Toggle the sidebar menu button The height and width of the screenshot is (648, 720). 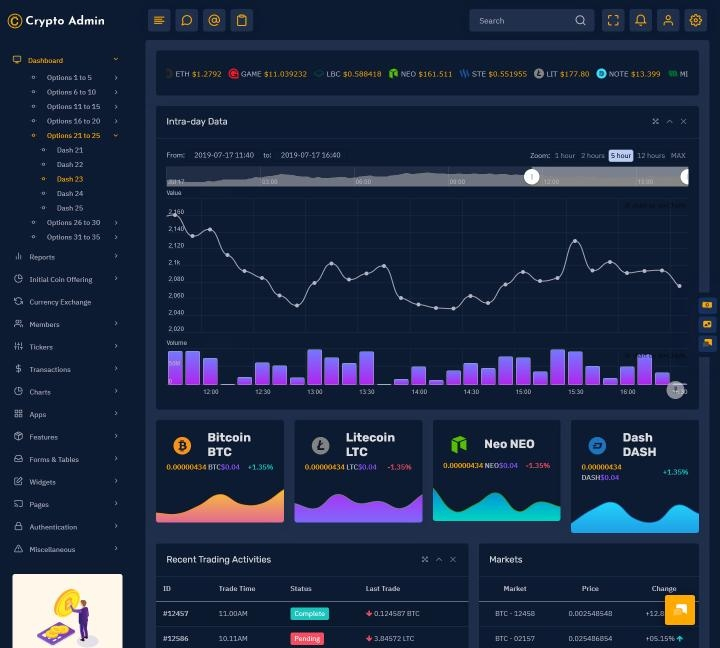[x=159, y=20]
